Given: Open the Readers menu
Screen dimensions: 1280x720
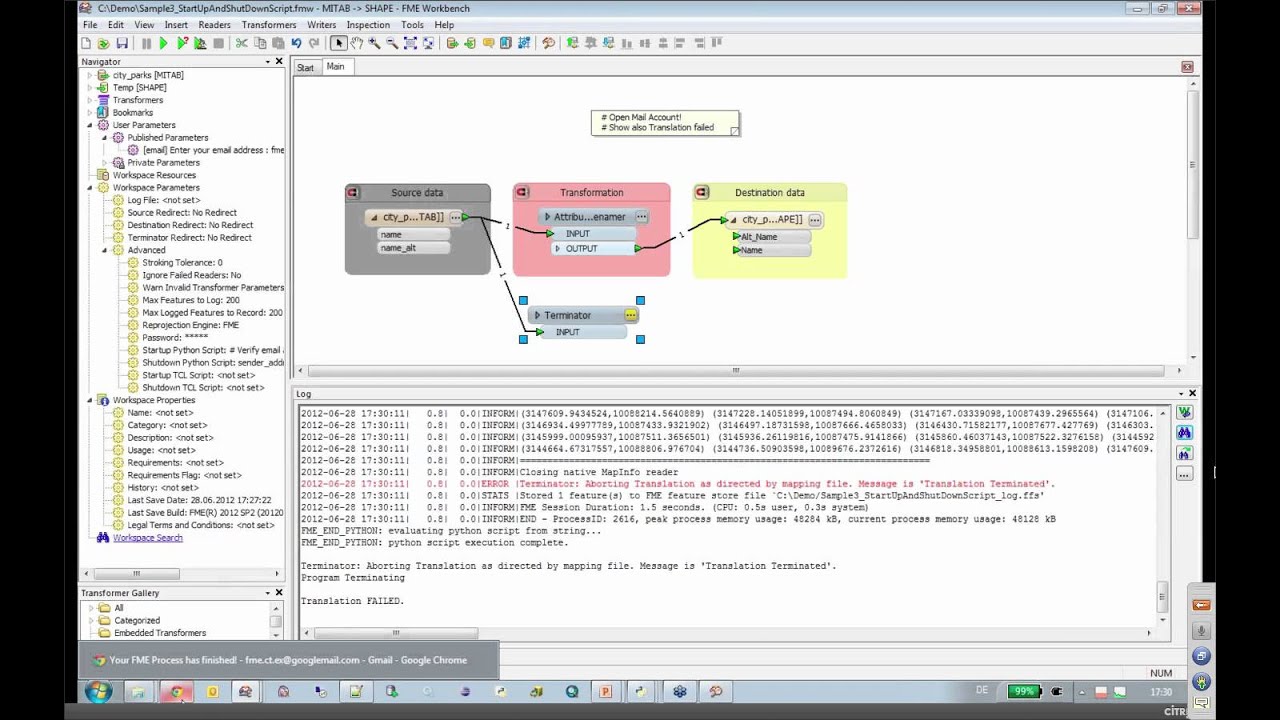Looking at the screenshot, I should click(214, 24).
